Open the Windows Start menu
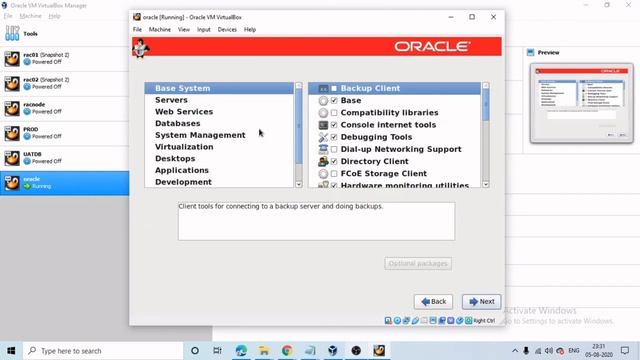This screenshot has height=360, width=640. point(11,351)
